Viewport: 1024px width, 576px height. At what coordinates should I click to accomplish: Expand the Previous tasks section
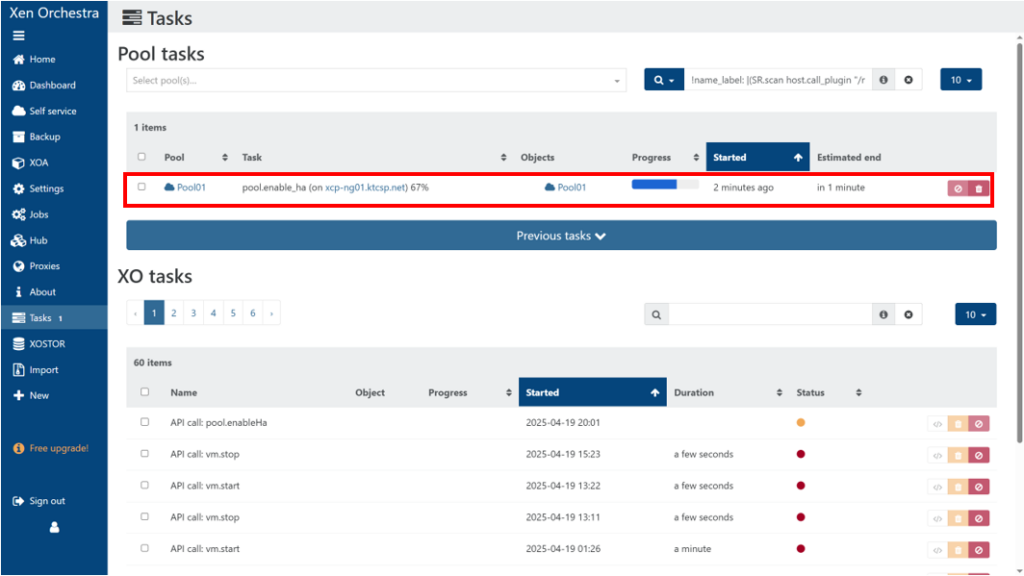click(561, 236)
